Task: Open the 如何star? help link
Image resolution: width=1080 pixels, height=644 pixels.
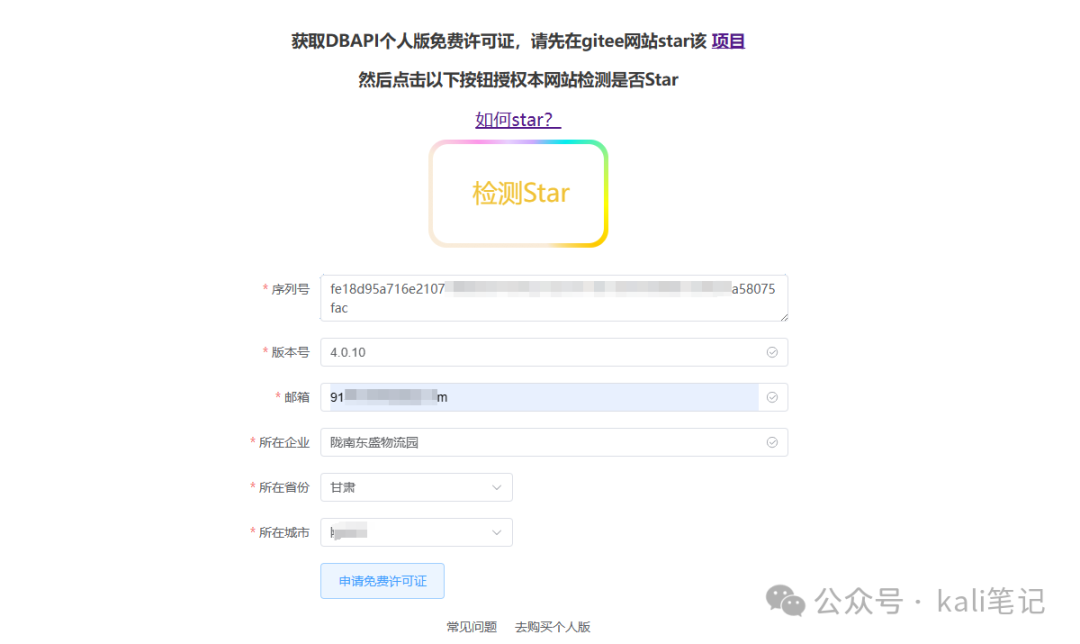Action: [x=518, y=120]
